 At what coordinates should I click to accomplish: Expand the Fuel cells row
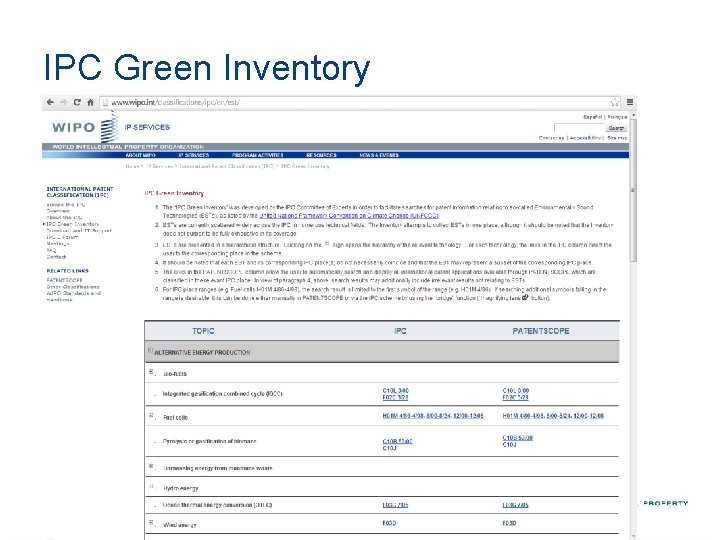pyautogui.click(x=151, y=416)
